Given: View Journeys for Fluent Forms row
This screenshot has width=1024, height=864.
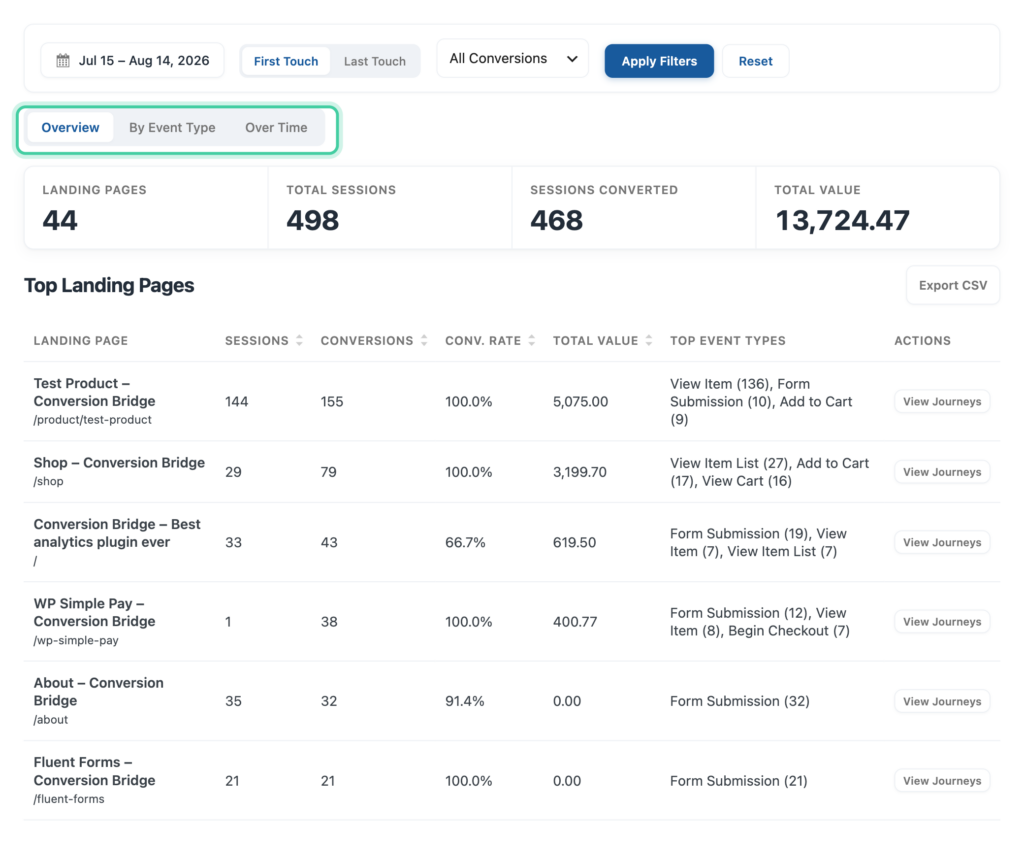Looking at the screenshot, I should pos(942,781).
